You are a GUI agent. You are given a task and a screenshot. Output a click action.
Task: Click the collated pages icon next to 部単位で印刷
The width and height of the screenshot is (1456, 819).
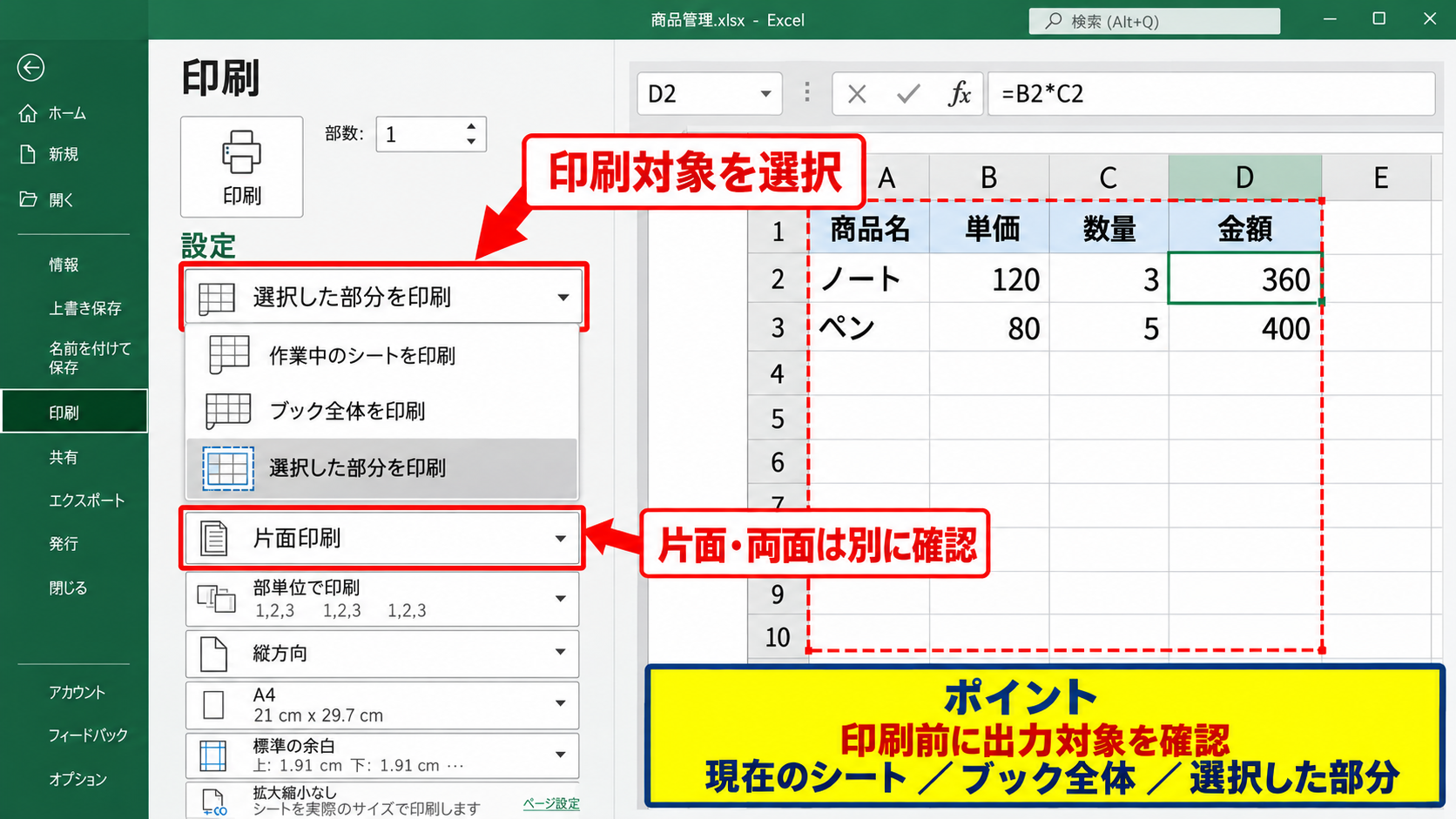216,599
